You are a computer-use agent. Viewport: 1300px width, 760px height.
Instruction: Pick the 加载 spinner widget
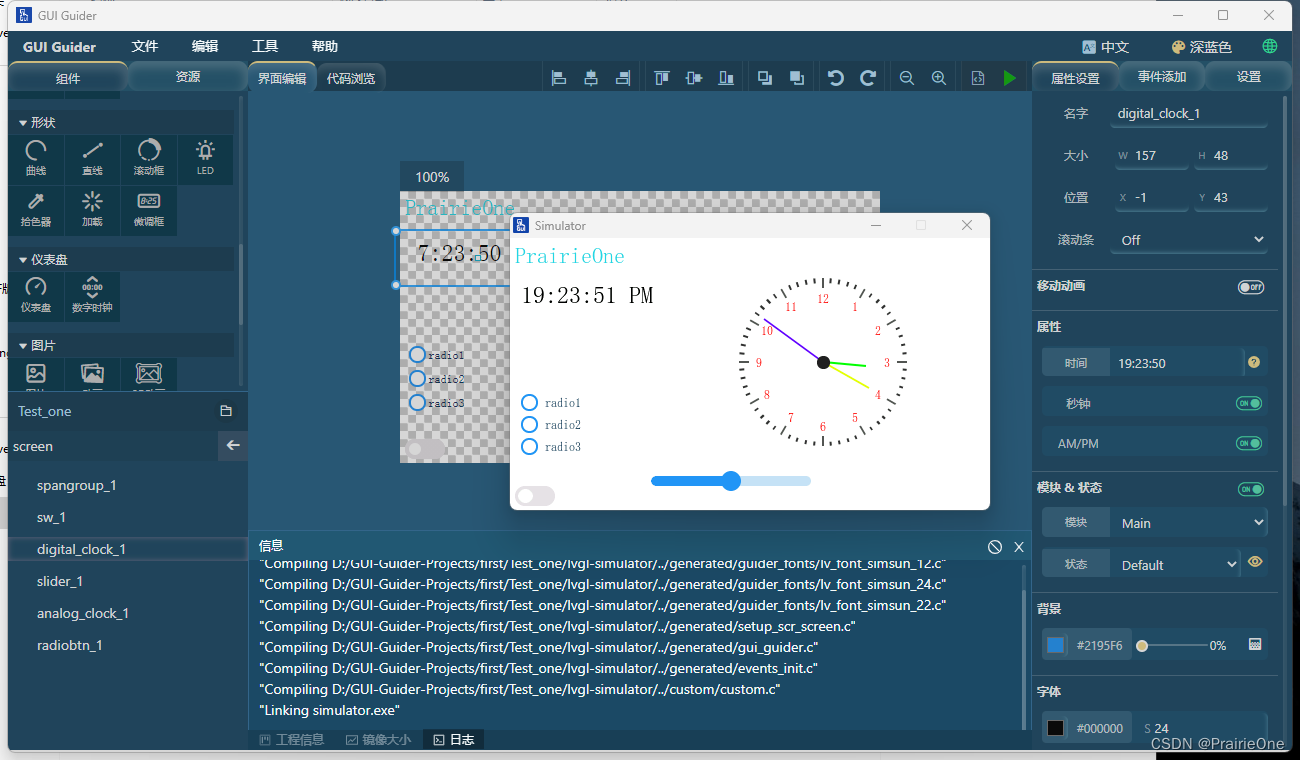(x=92, y=210)
